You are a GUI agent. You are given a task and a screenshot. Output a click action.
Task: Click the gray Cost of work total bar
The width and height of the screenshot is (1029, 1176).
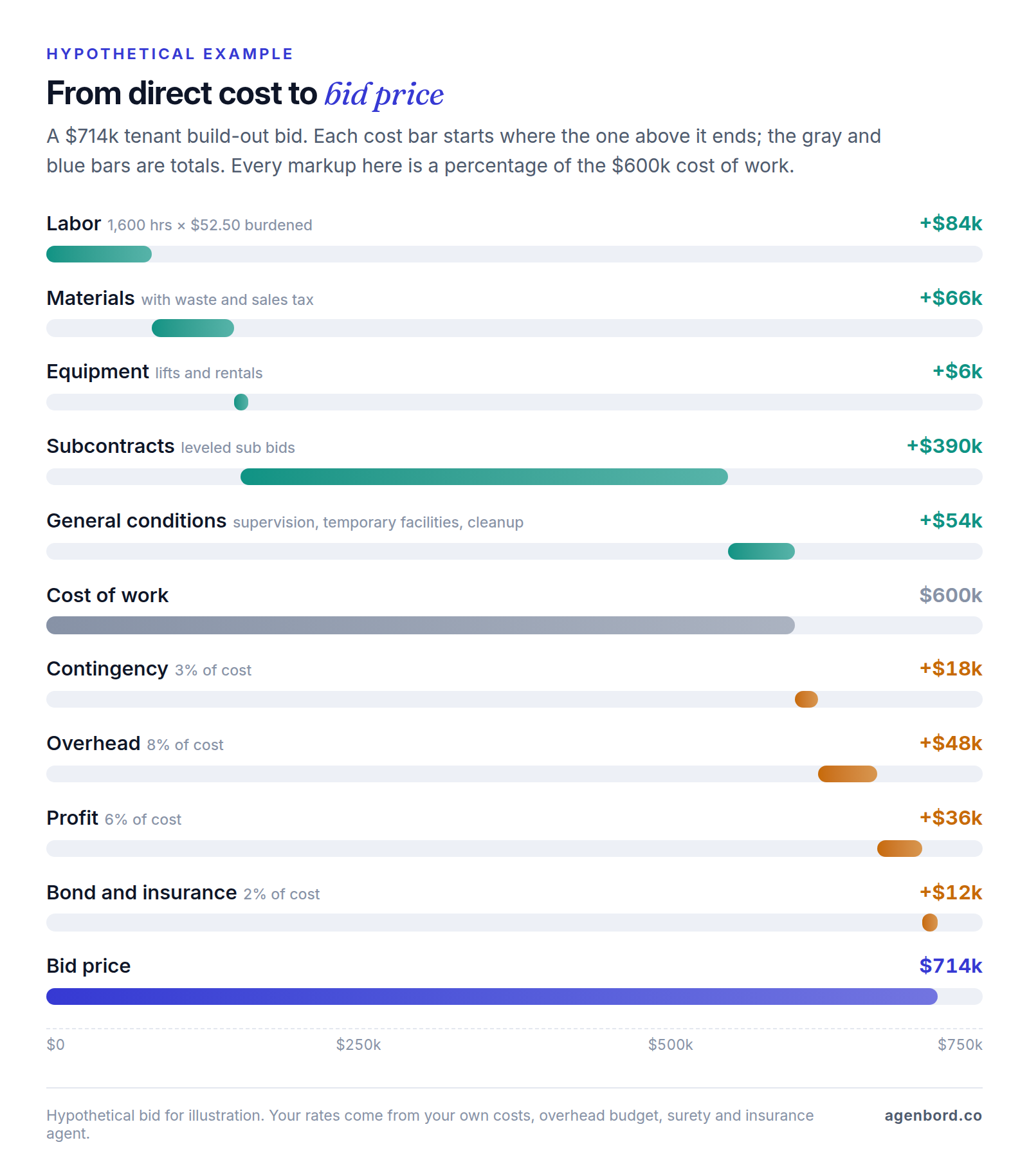pyautogui.click(x=421, y=625)
